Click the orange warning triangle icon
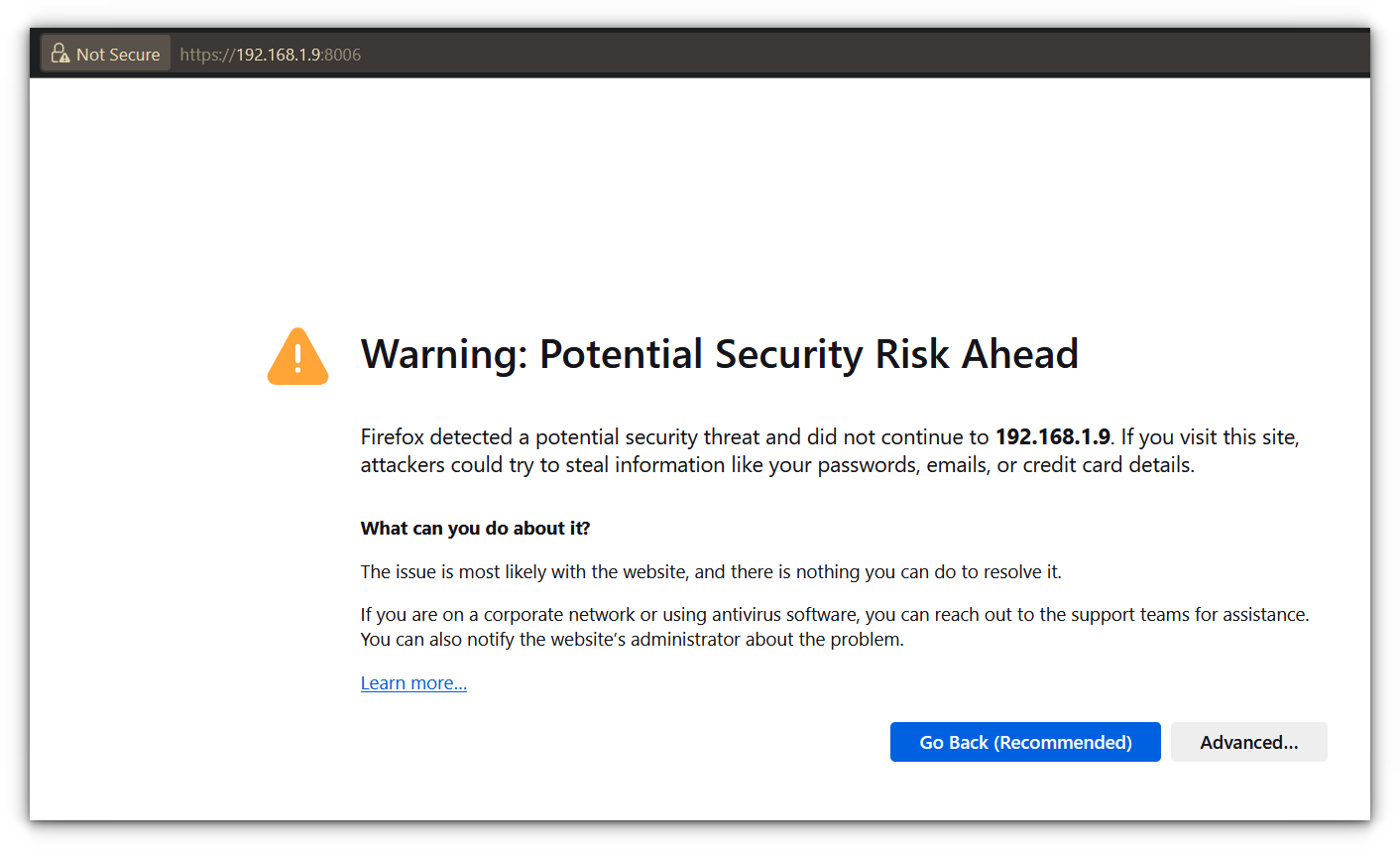Viewport: 1400px width, 852px height. point(297,357)
